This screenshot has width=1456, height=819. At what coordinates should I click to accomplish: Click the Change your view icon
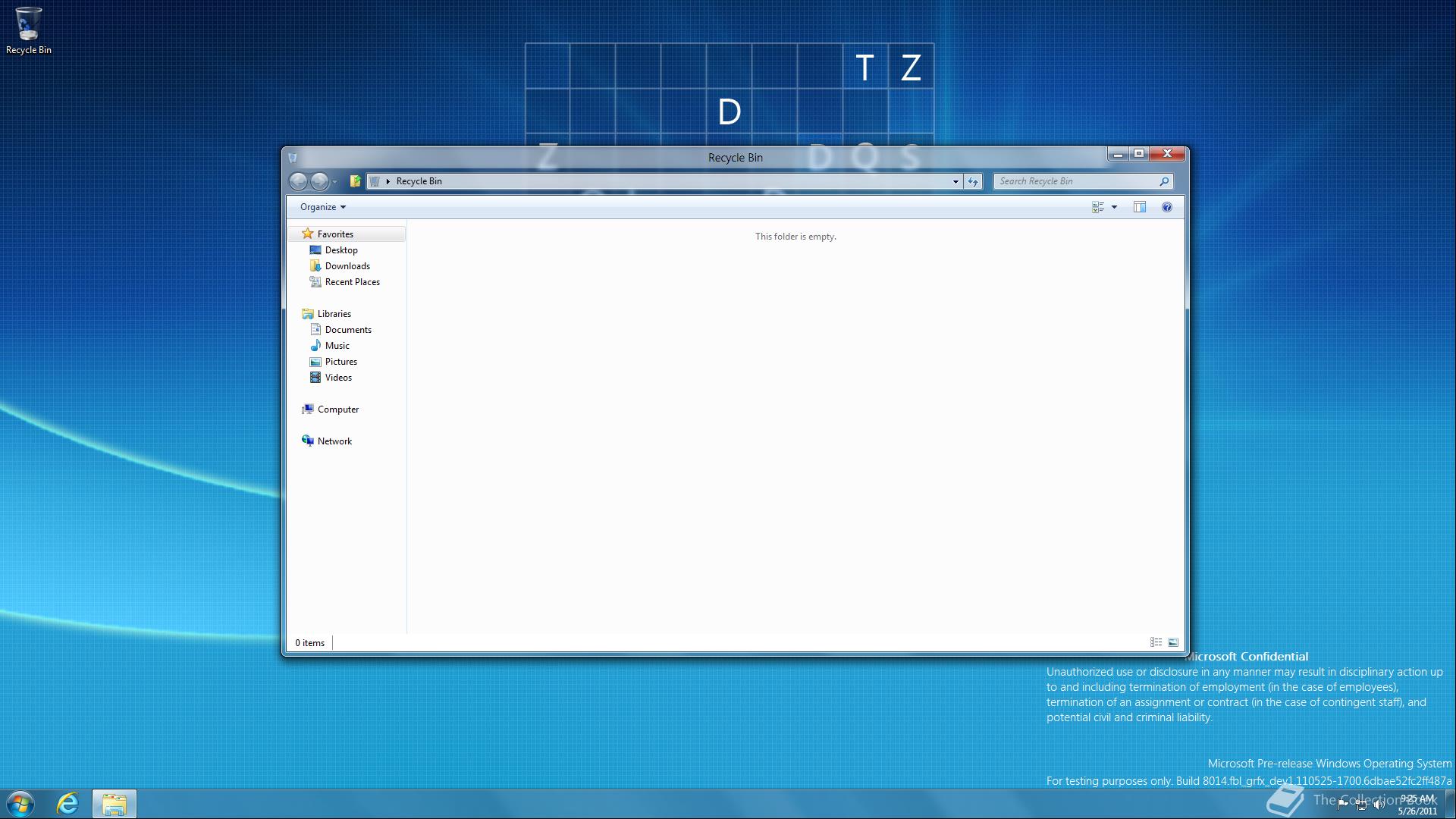(1098, 207)
